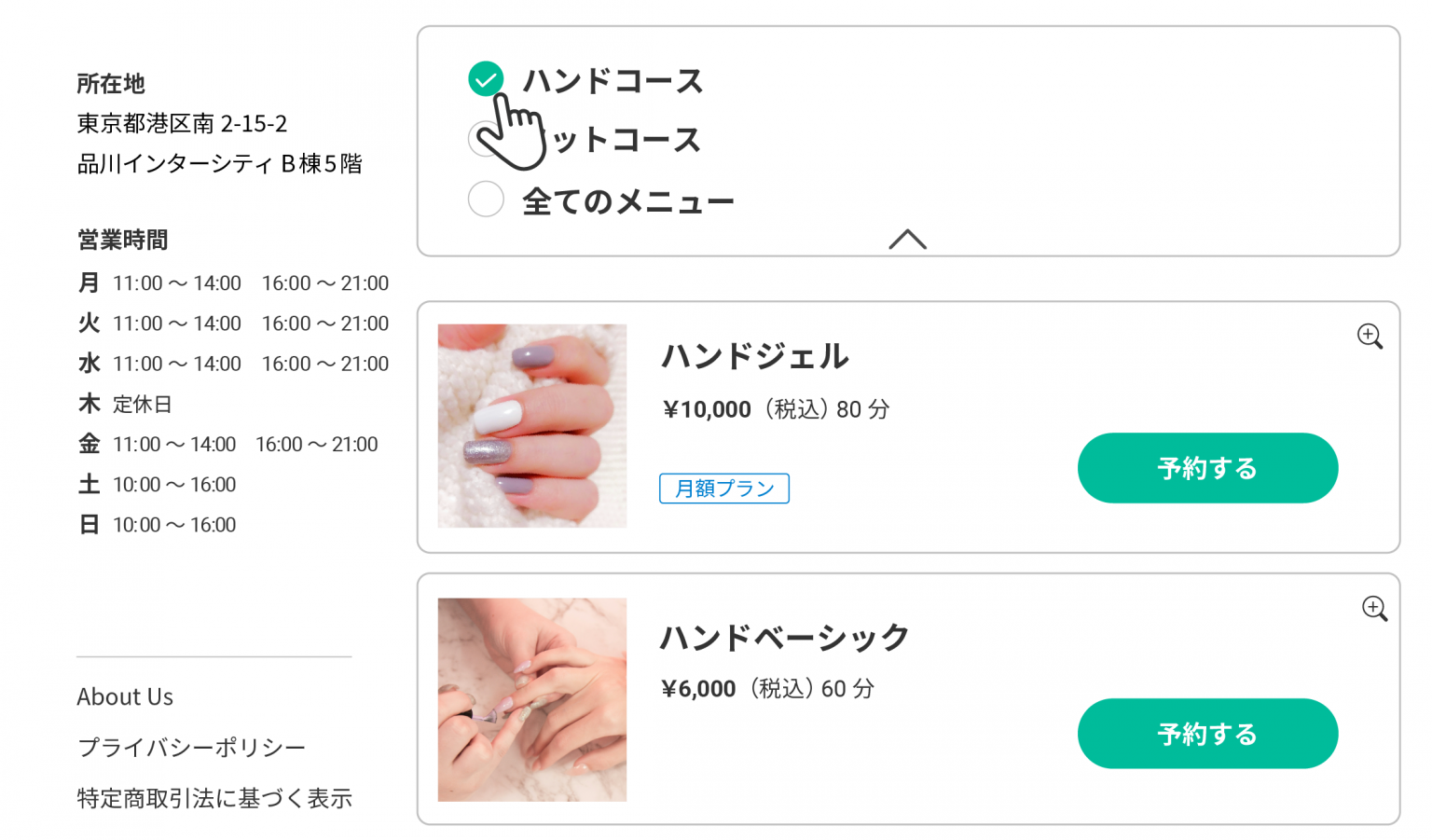1432x840 pixels.
Task: Select the フットコース radio button
Action: [484, 140]
